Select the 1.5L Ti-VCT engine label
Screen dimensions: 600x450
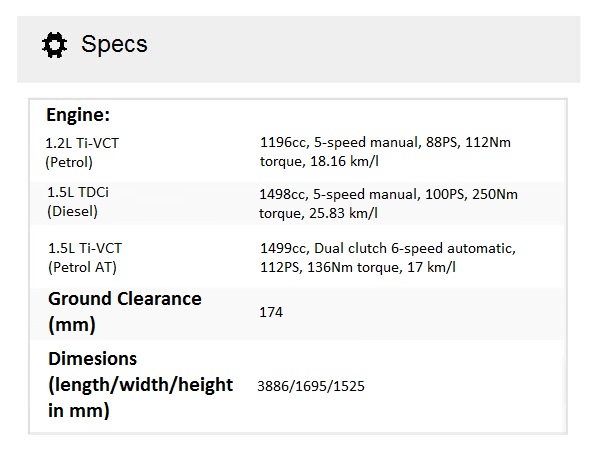(x=85, y=247)
